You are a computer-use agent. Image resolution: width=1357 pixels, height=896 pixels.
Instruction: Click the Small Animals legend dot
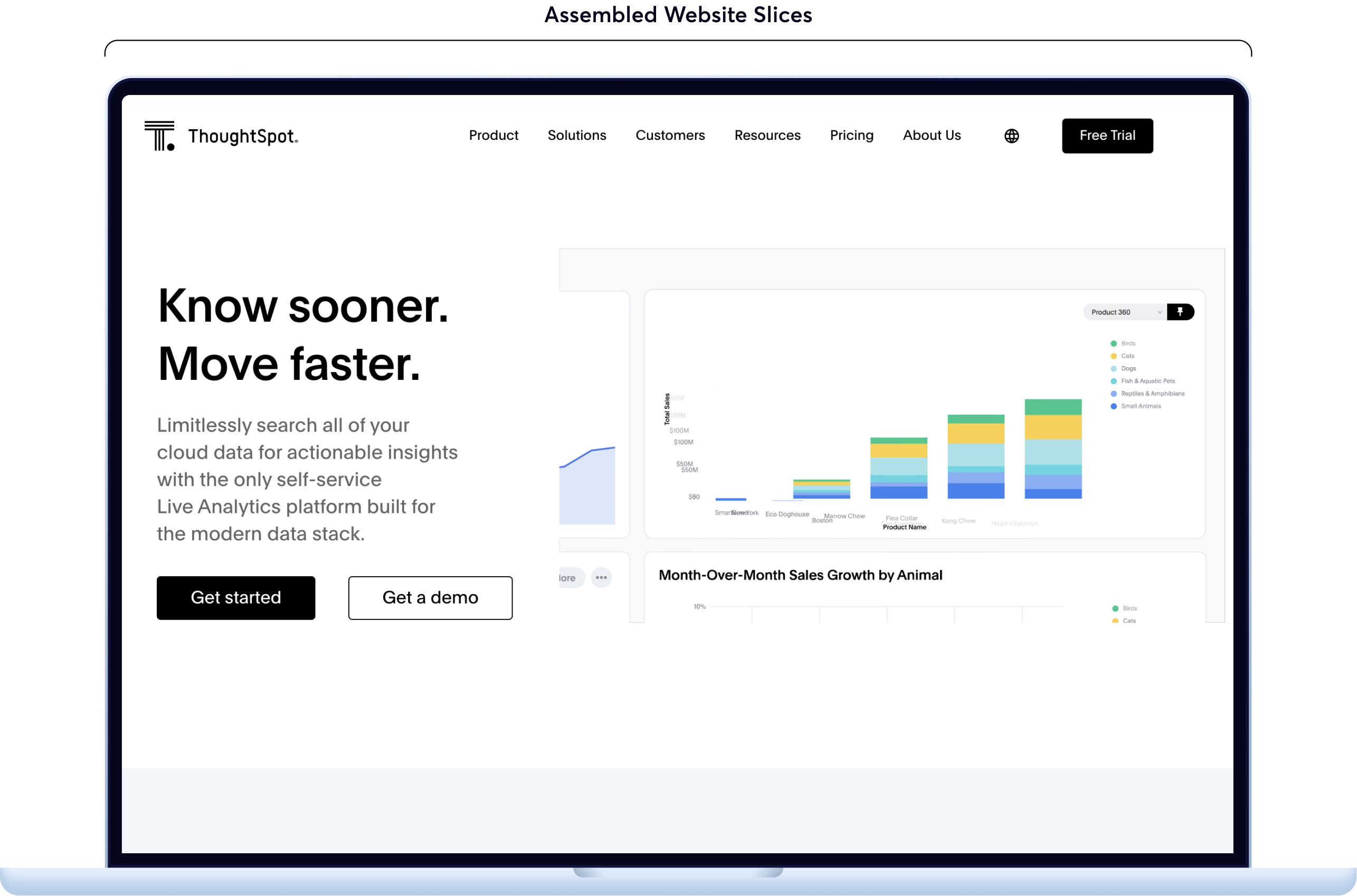coord(1114,406)
